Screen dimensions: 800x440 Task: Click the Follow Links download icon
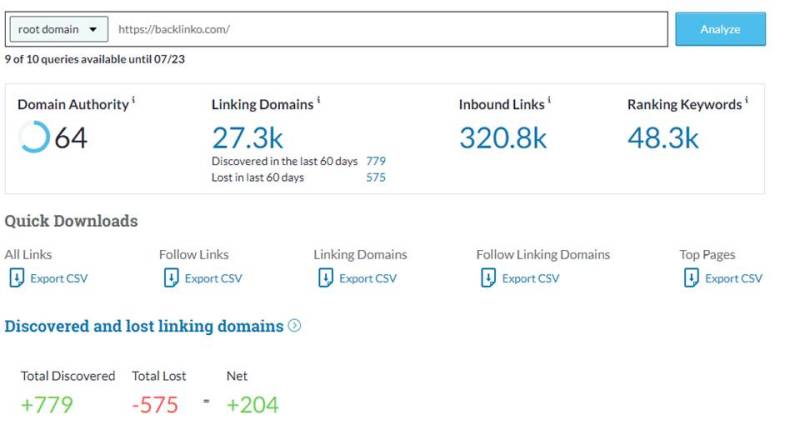click(x=171, y=278)
